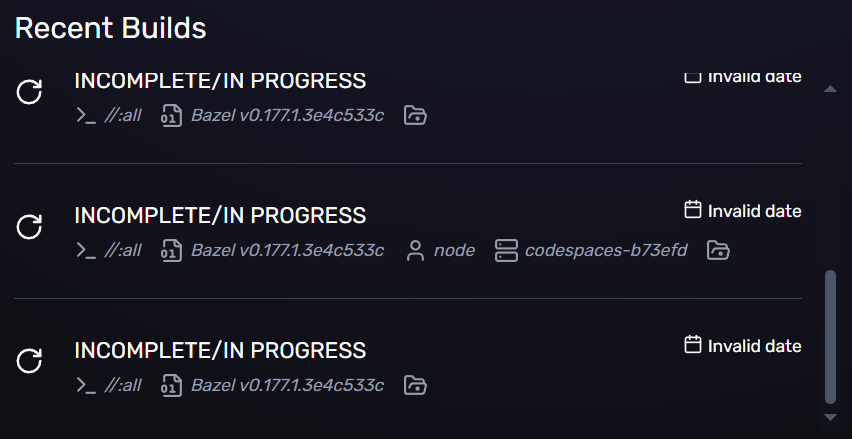Click refresh icon on the bottom build
852x439 pixels.
[x=30, y=361]
